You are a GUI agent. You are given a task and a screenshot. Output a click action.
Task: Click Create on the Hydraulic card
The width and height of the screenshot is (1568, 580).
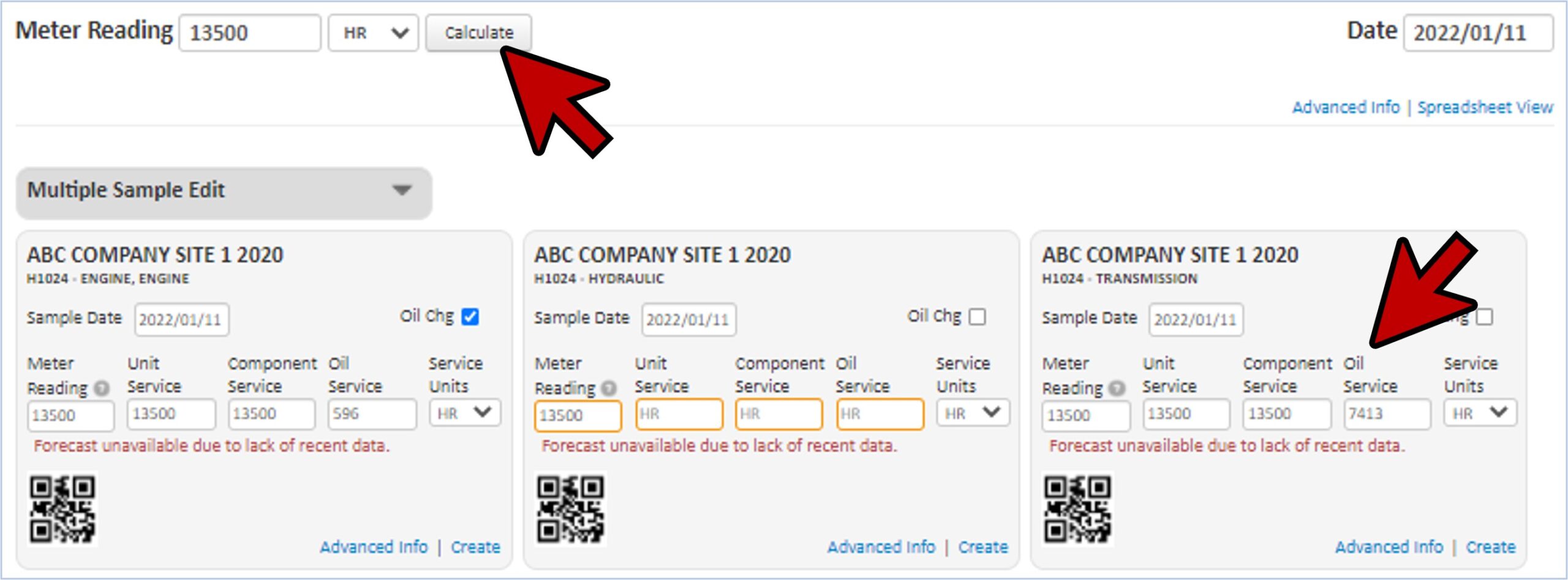[982, 546]
